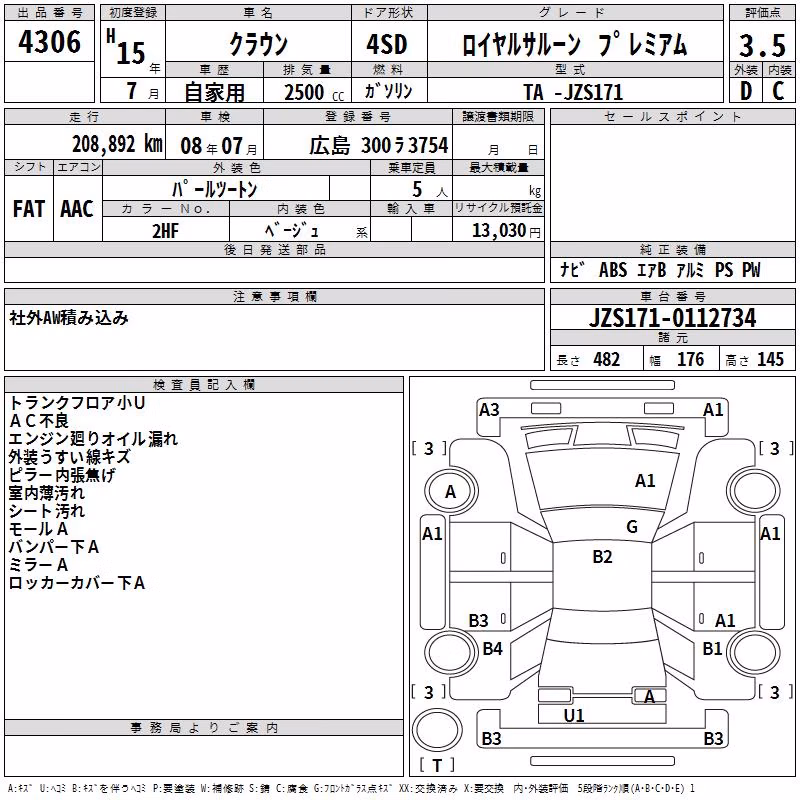This screenshot has width=800, height=800.
Task: Click the PW equipment entry
Action: click(x=751, y=270)
